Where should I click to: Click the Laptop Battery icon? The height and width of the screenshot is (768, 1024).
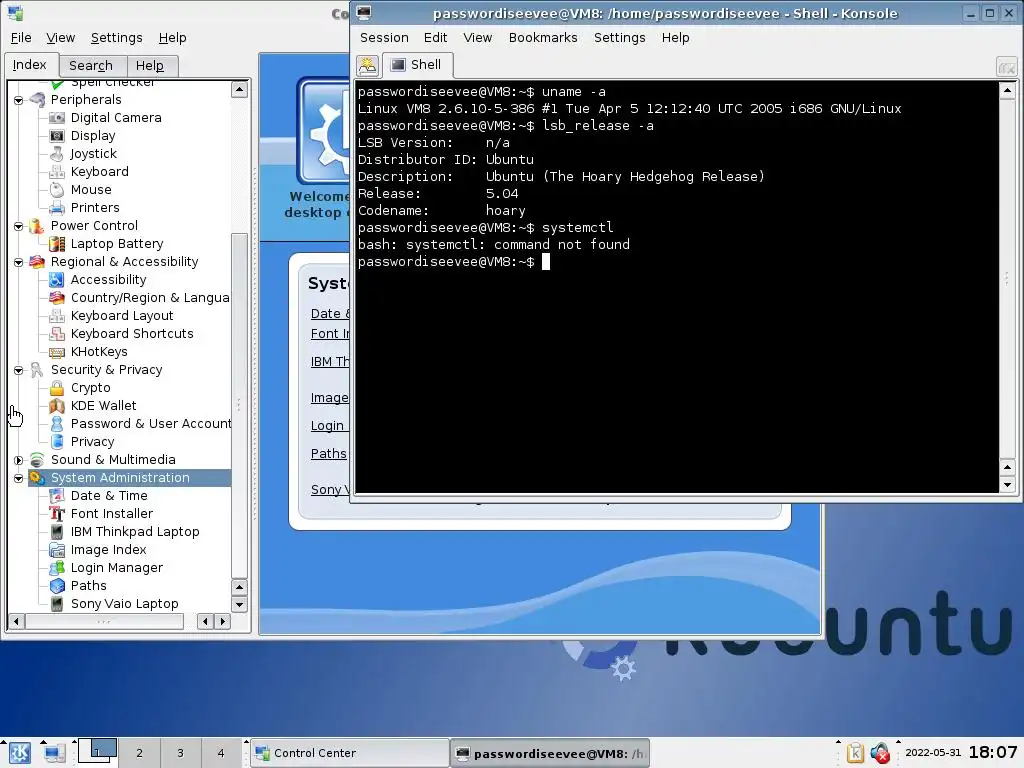[x=57, y=244]
